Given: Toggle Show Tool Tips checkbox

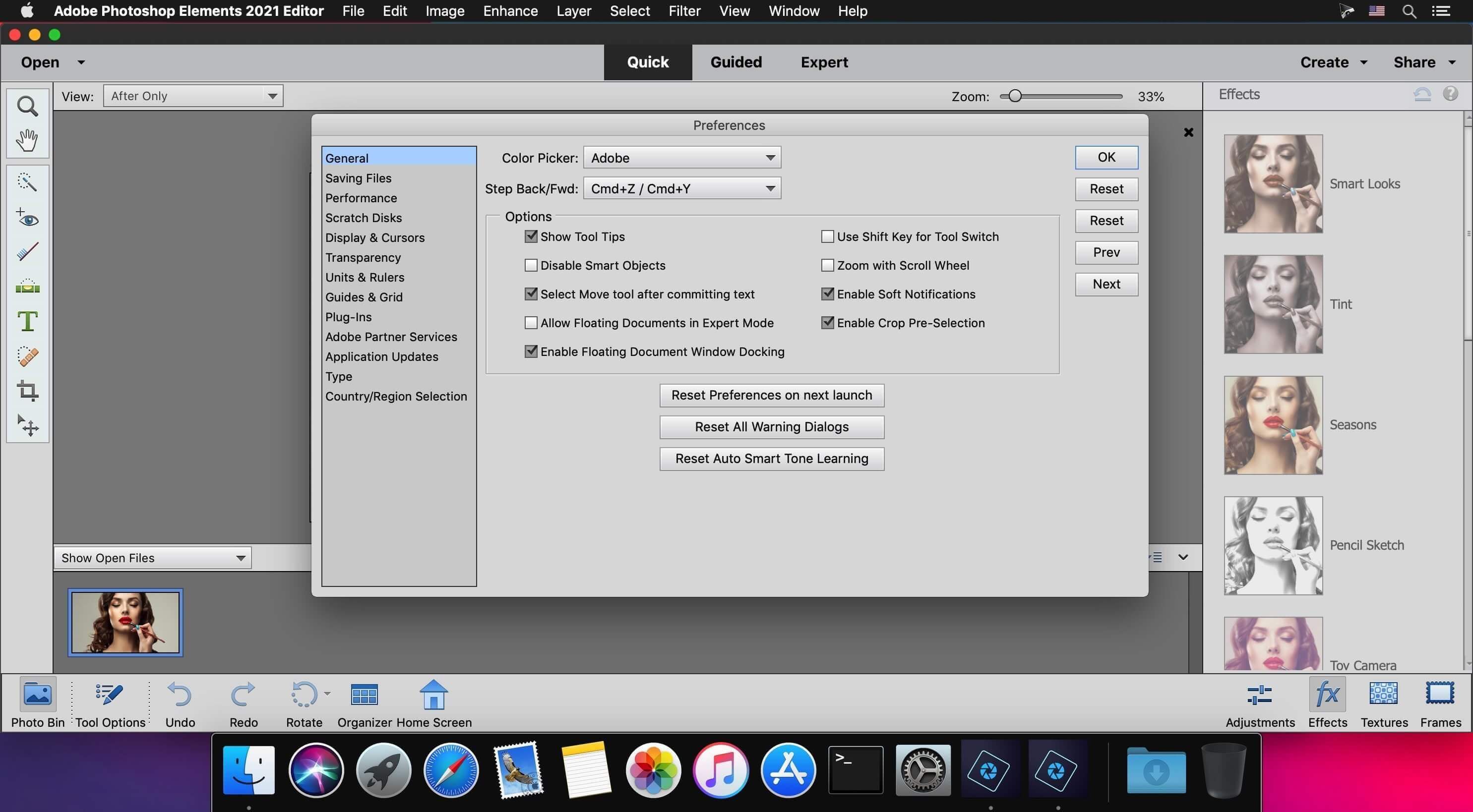Looking at the screenshot, I should point(531,236).
